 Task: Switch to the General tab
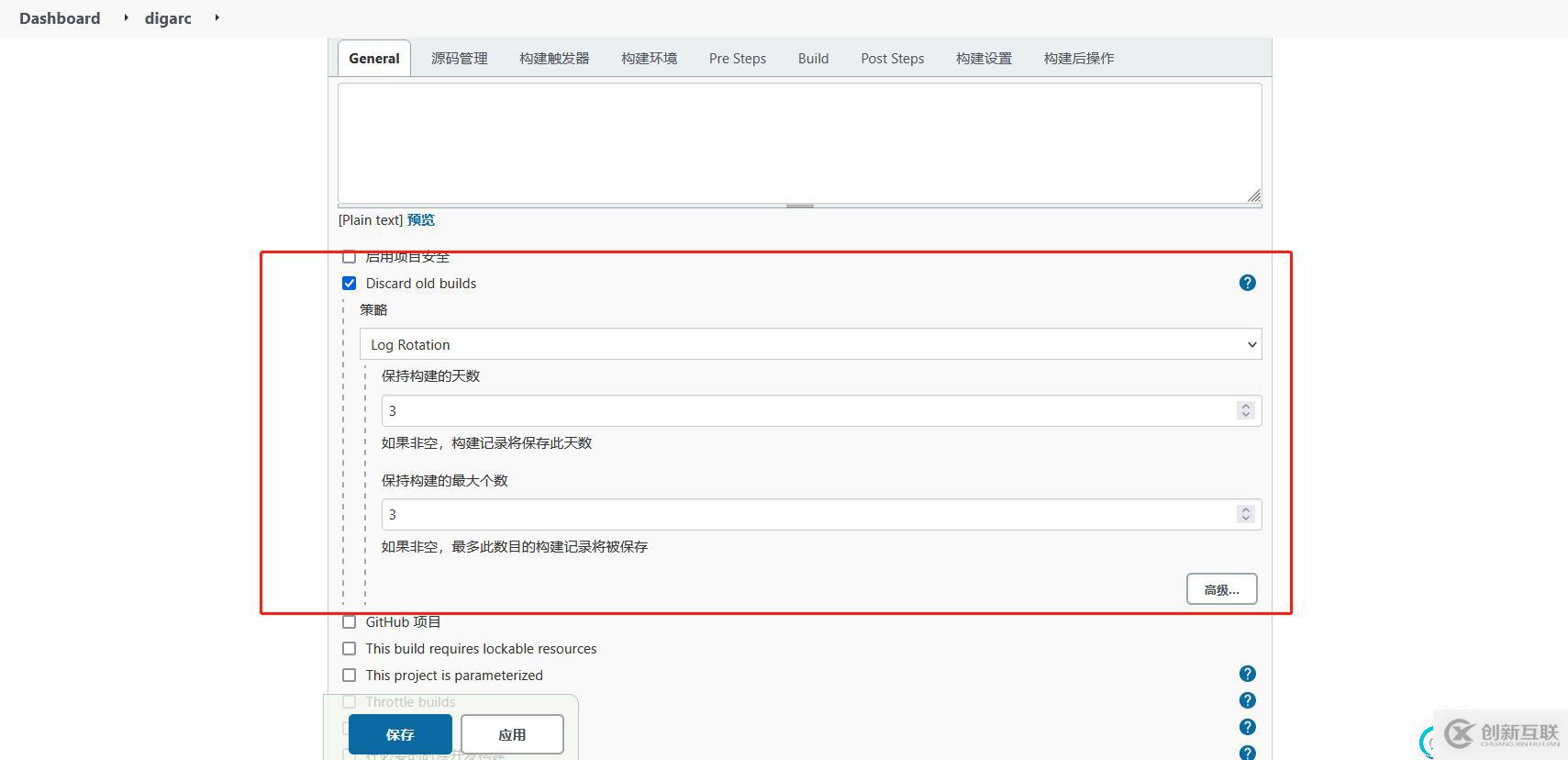(x=374, y=58)
